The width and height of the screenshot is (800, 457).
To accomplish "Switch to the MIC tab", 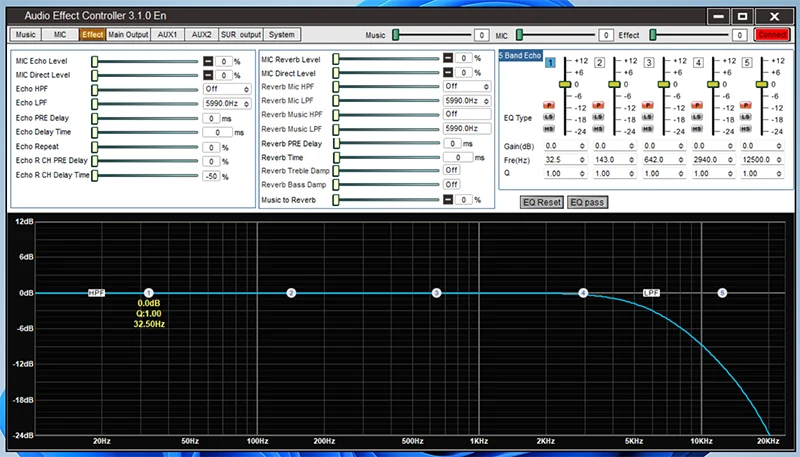I will 60,35.
